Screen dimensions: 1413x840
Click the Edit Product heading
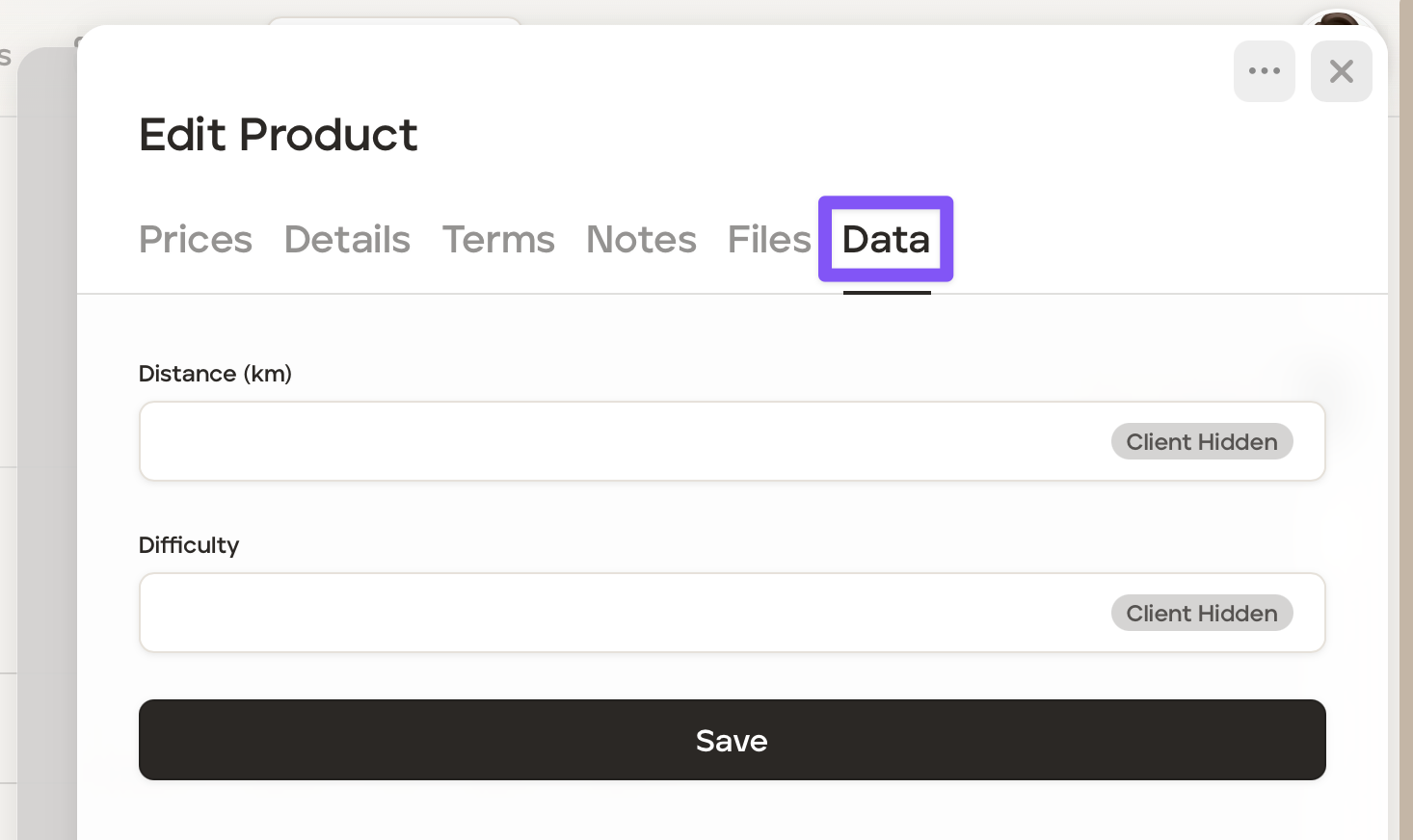pos(279,135)
